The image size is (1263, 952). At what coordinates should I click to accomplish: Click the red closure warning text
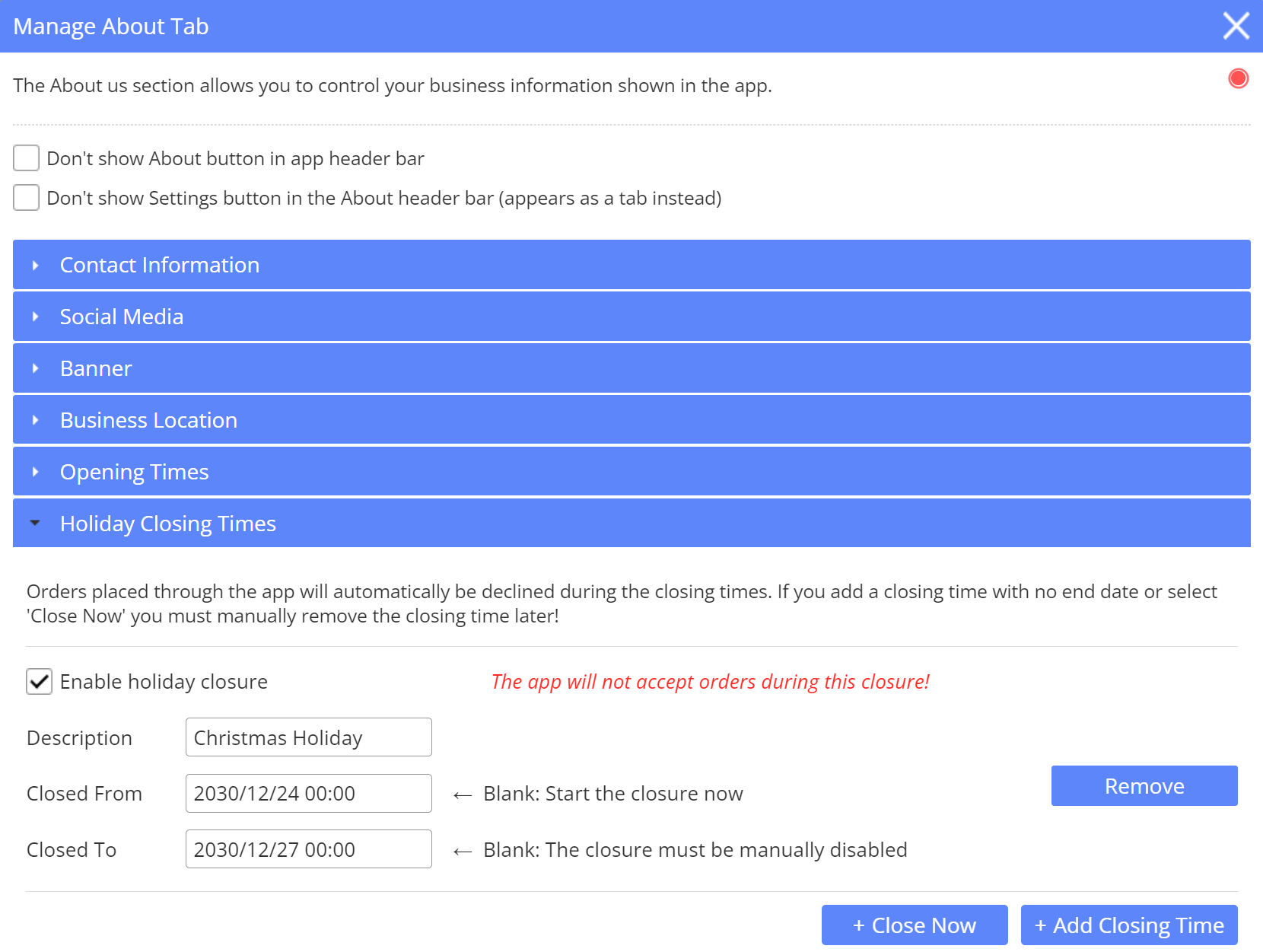coord(710,682)
